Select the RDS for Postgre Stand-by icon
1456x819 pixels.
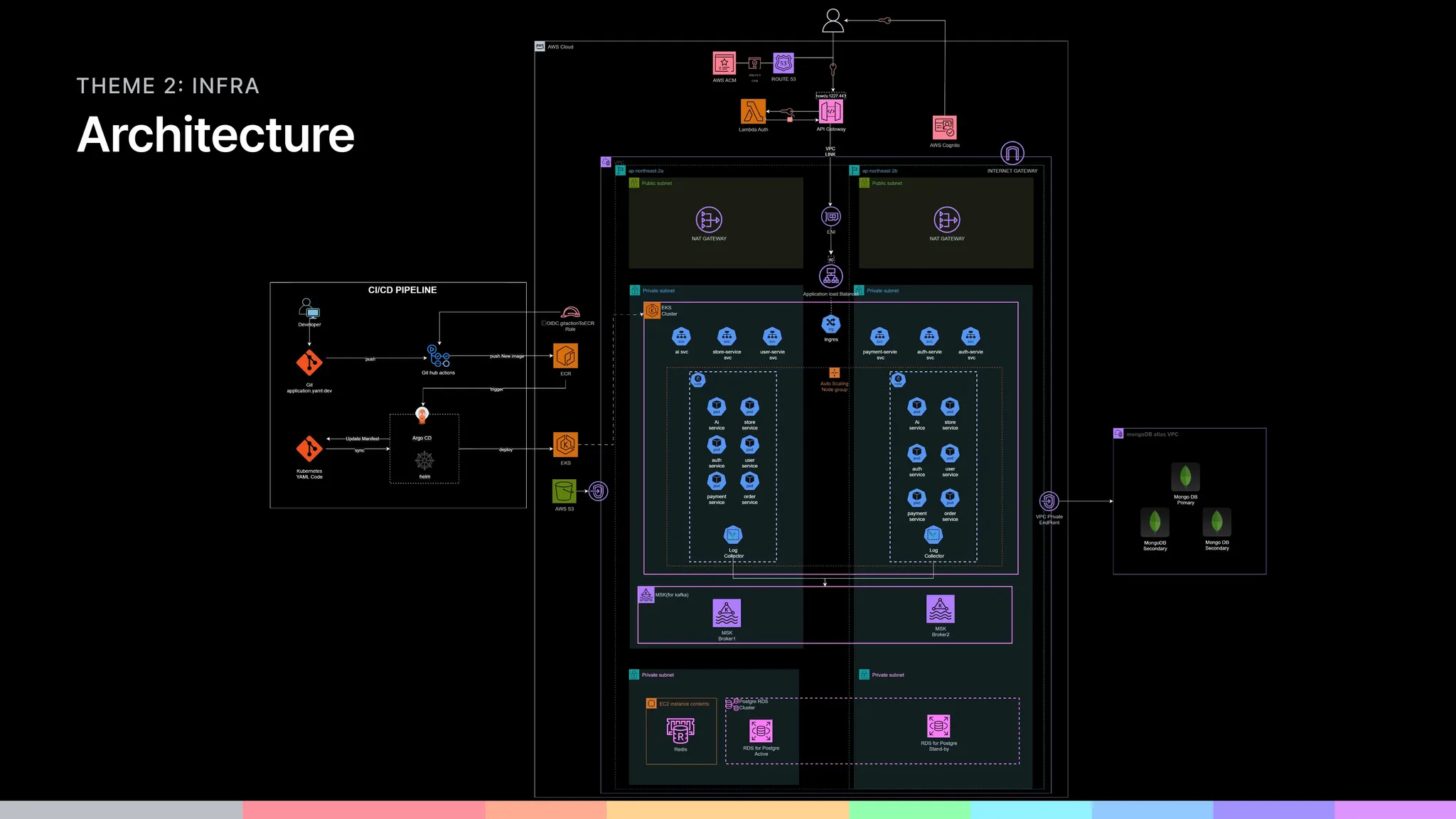pyautogui.click(x=938, y=726)
